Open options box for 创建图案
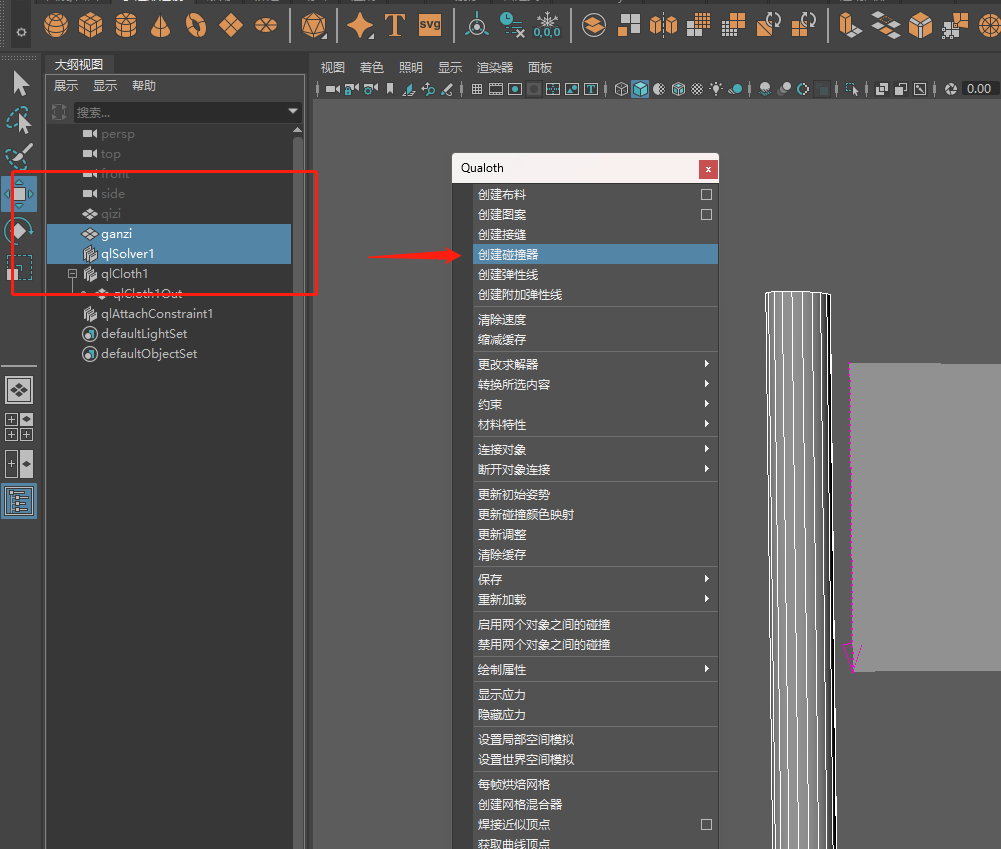 click(706, 214)
